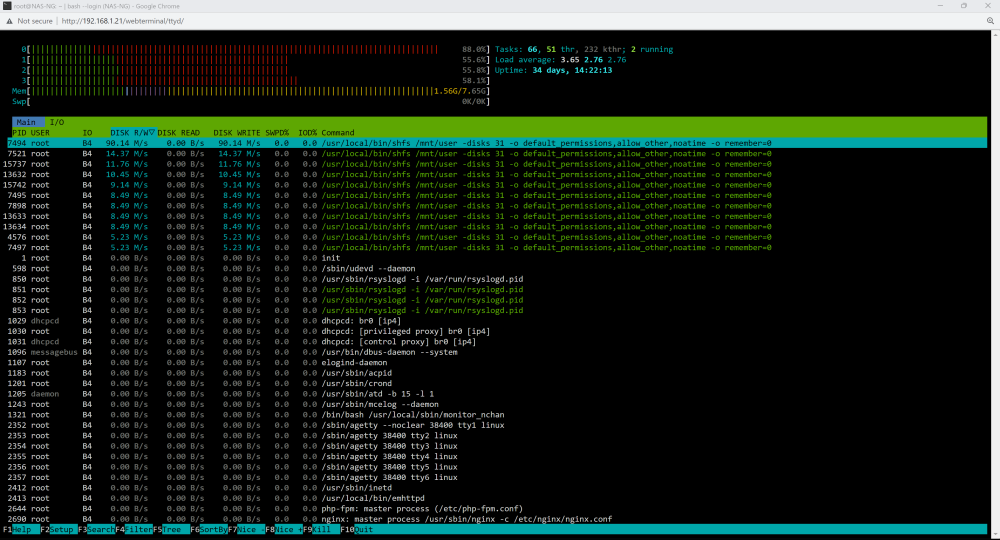Select the /usr/sbin/inetd process row
The height and width of the screenshot is (540, 1000).
[x=497, y=488]
